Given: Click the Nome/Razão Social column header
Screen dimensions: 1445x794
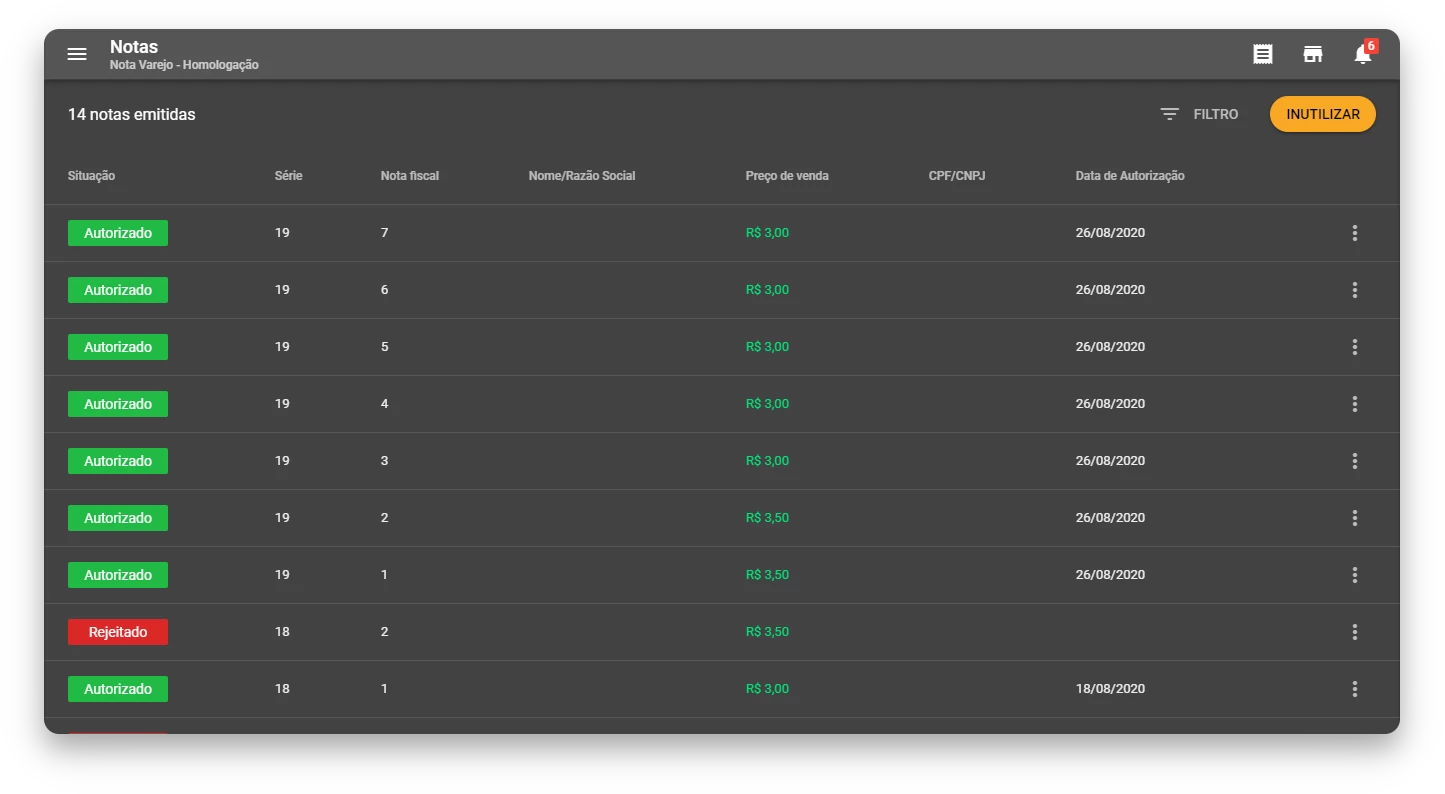Looking at the screenshot, I should tap(582, 176).
